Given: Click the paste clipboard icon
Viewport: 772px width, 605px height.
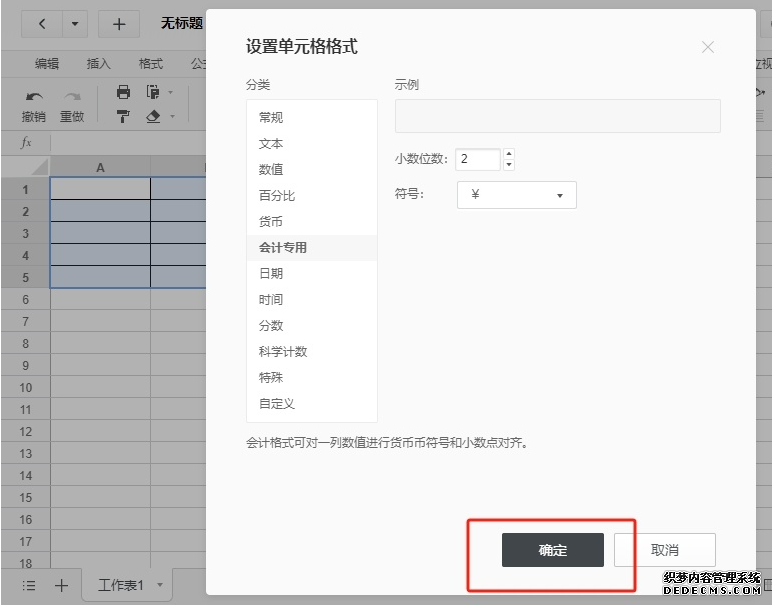Looking at the screenshot, I should pyautogui.click(x=153, y=92).
